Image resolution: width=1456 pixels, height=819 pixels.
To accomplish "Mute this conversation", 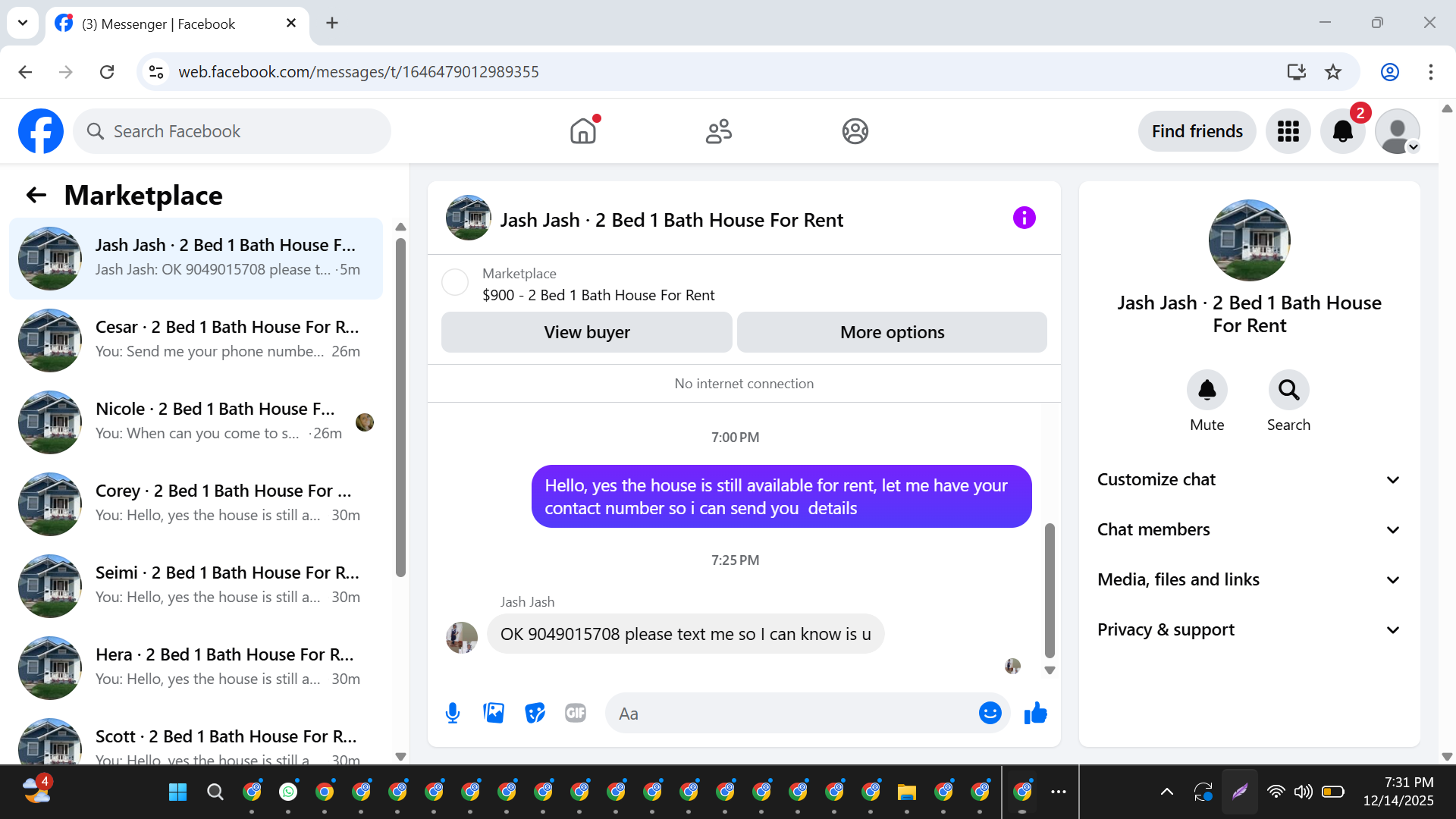I will [1207, 391].
